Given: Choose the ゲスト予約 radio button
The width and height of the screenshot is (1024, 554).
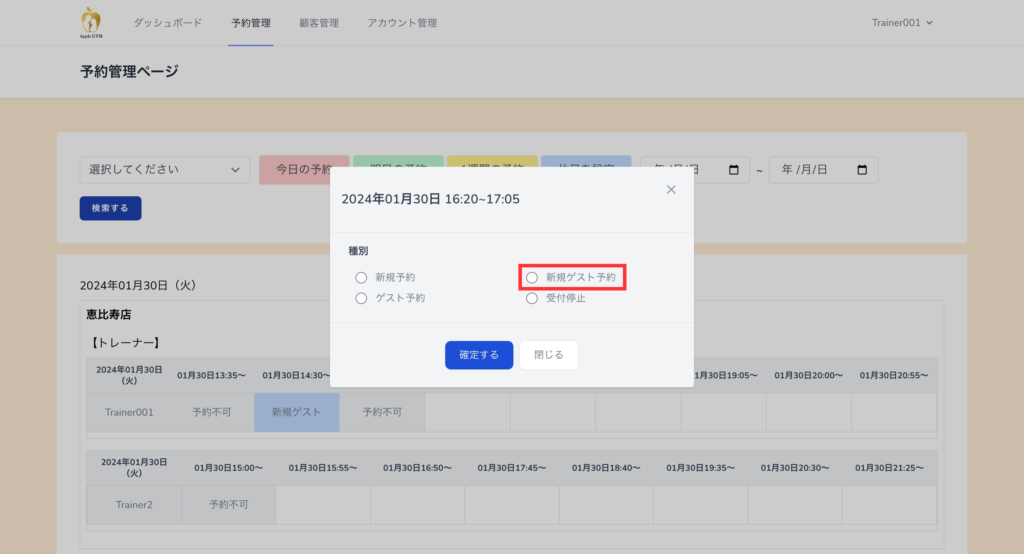Looking at the screenshot, I should [361, 298].
